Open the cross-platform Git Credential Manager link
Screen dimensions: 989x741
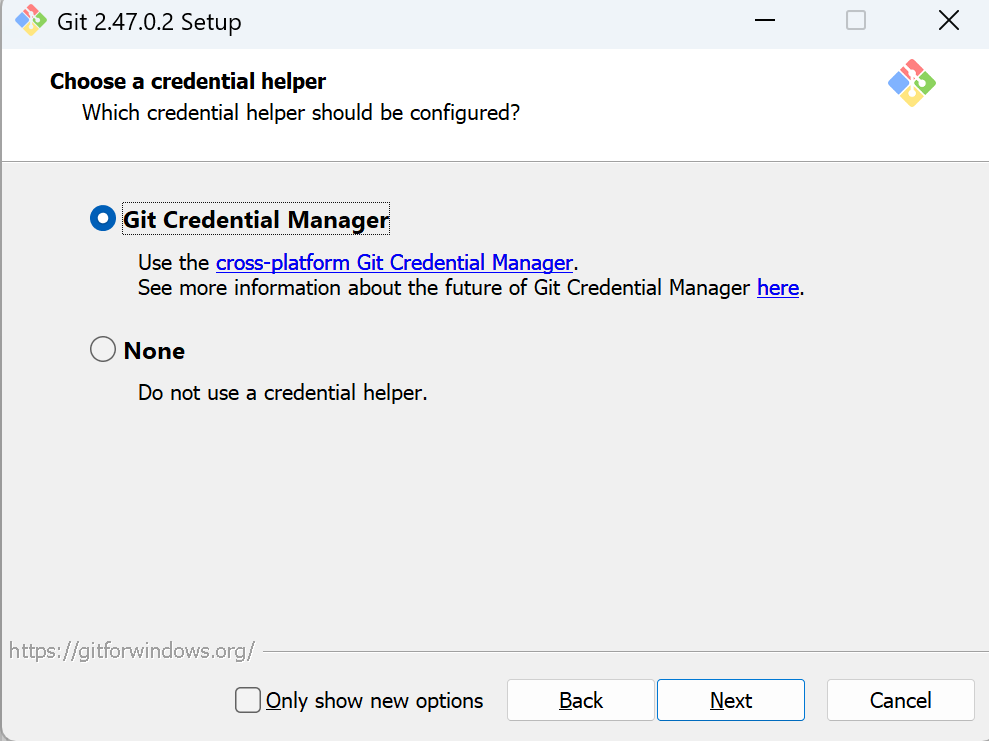click(x=394, y=263)
